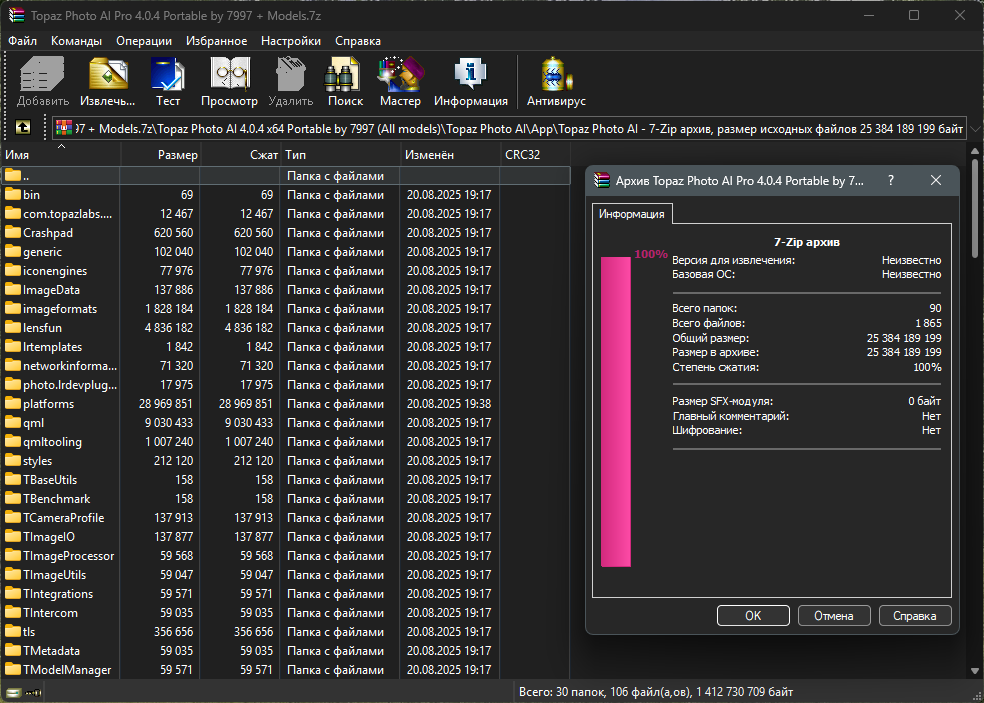984x703 pixels.
Task: Go up one folder level arrow
Action: 23,128
